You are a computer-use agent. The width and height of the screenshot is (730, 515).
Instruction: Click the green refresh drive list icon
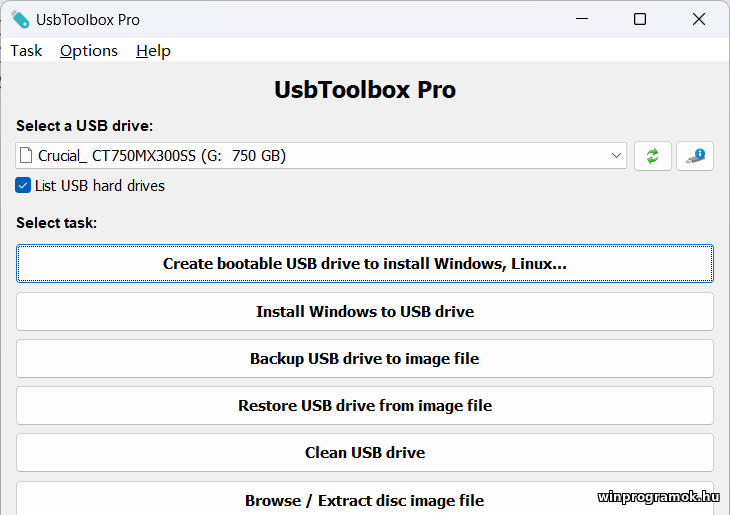652,156
